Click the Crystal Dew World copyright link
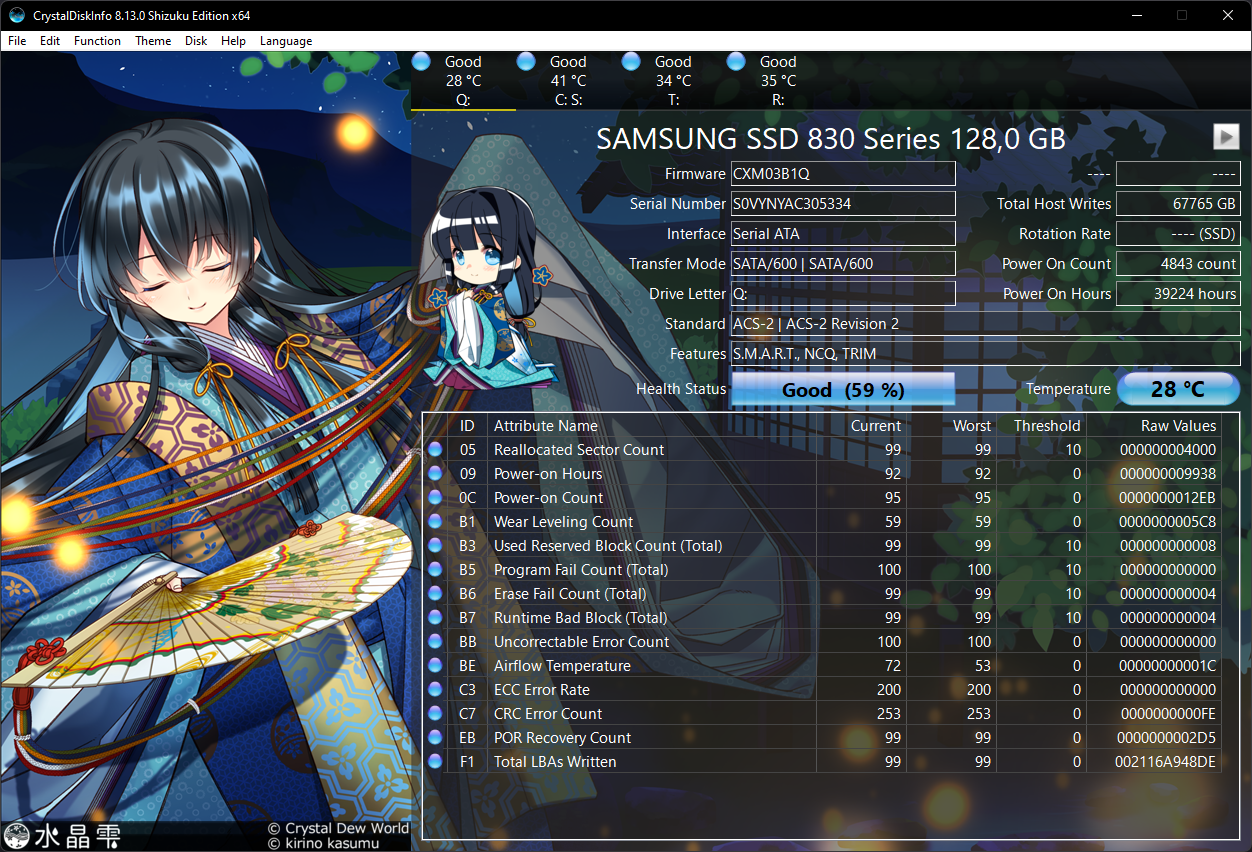This screenshot has width=1252, height=852. 338,828
